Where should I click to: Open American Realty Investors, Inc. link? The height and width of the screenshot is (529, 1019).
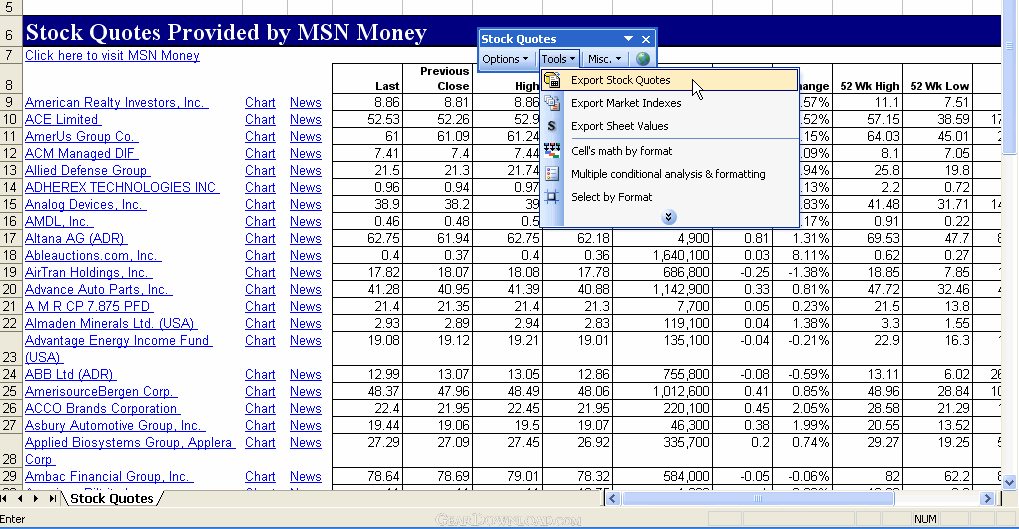[116, 103]
